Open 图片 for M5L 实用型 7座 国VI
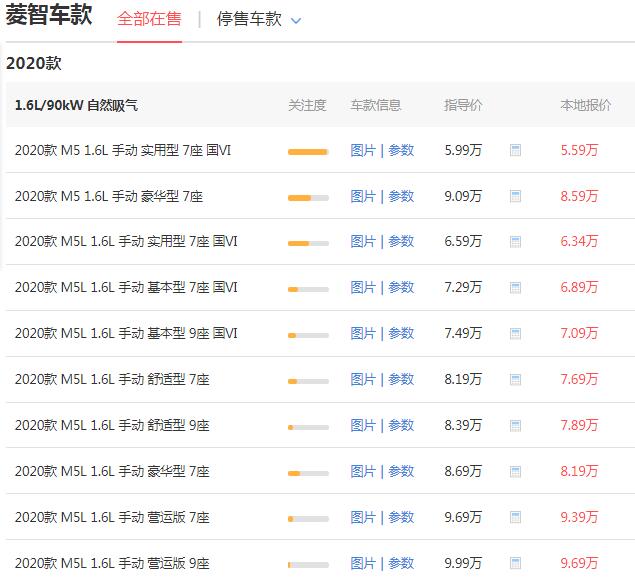 tap(363, 242)
